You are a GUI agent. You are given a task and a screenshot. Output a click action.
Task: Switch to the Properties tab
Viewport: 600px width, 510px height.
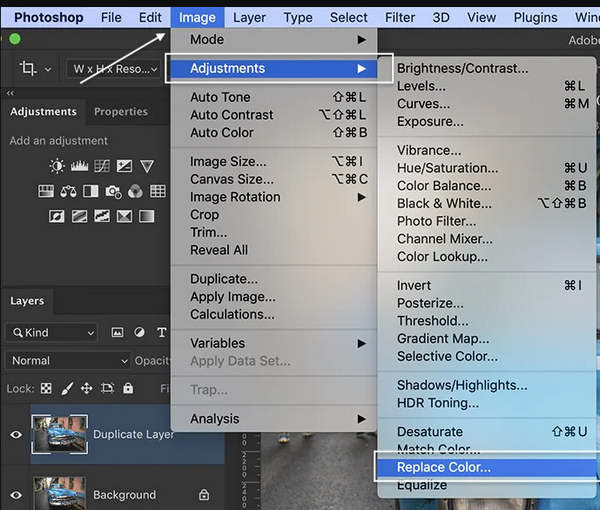point(121,112)
